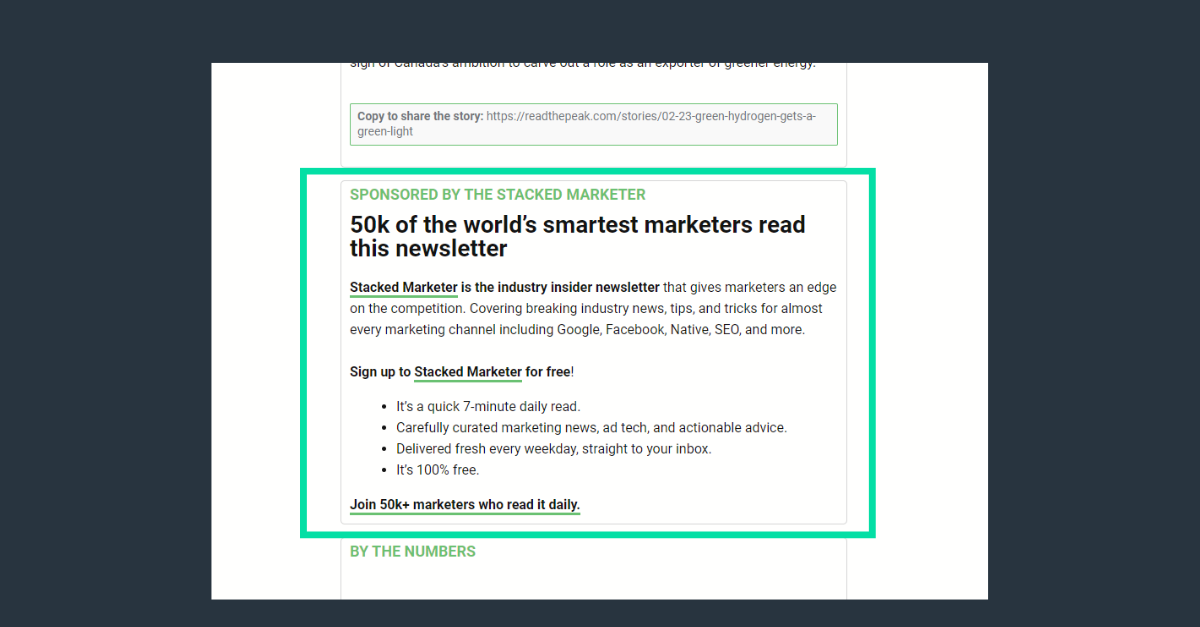
Task: Click the SPONSORED BY THE STACKED MARKETER heading
Action: [x=497, y=194]
